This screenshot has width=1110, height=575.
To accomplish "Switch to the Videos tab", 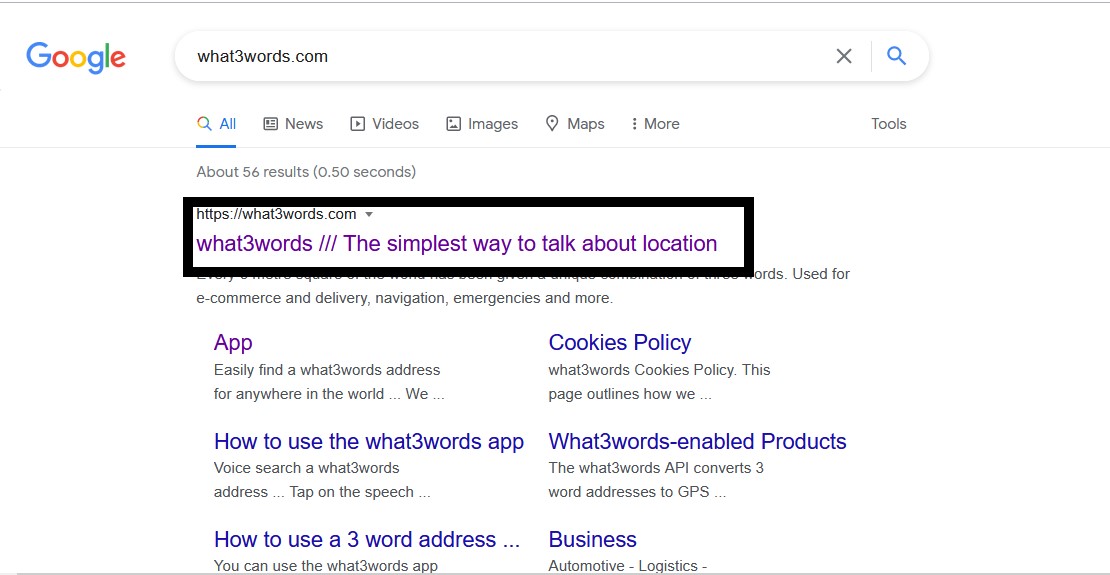I will (x=384, y=124).
